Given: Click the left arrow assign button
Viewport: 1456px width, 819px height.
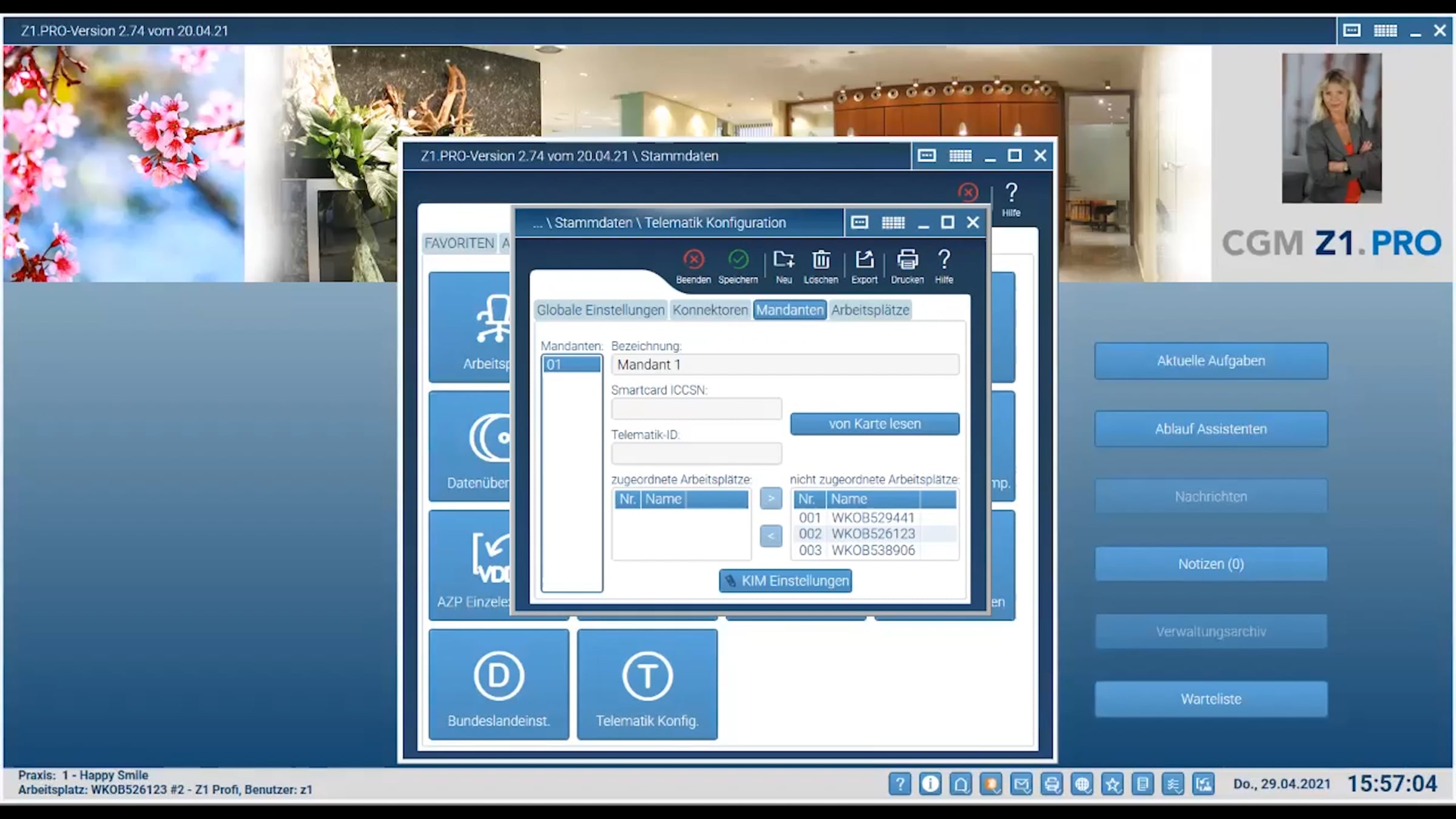Looking at the screenshot, I should pyautogui.click(x=770, y=536).
